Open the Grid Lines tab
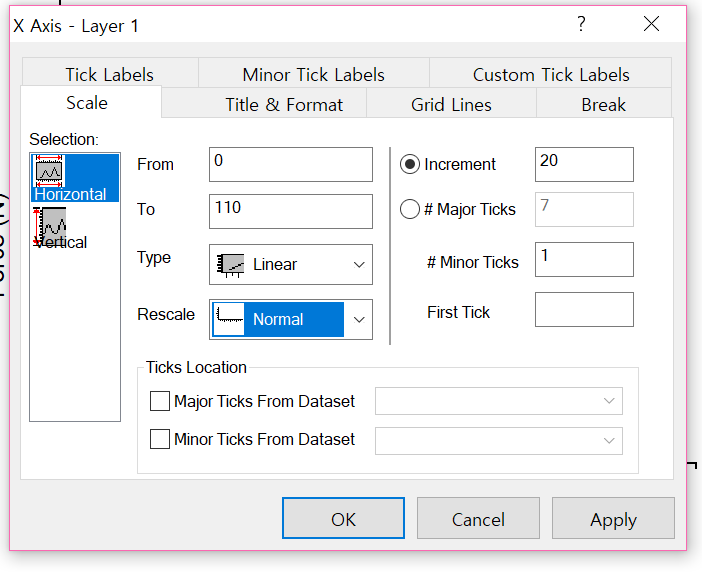Image resolution: width=702 pixels, height=572 pixels. pyautogui.click(x=451, y=104)
